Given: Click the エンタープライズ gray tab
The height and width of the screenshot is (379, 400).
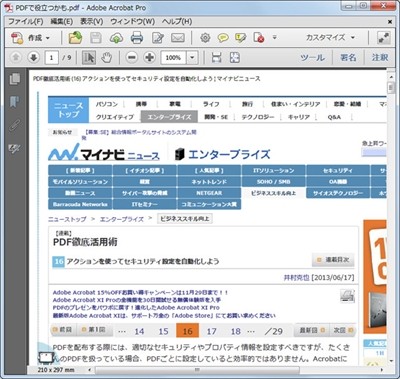Looking at the screenshot, I should pyautogui.click(x=169, y=117).
